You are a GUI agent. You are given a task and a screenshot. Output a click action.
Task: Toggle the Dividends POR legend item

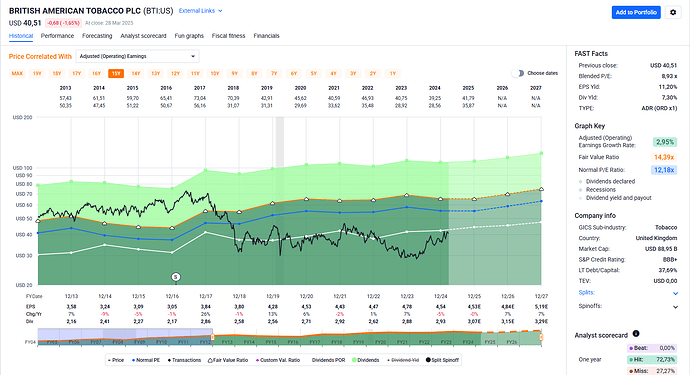coord(328,360)
